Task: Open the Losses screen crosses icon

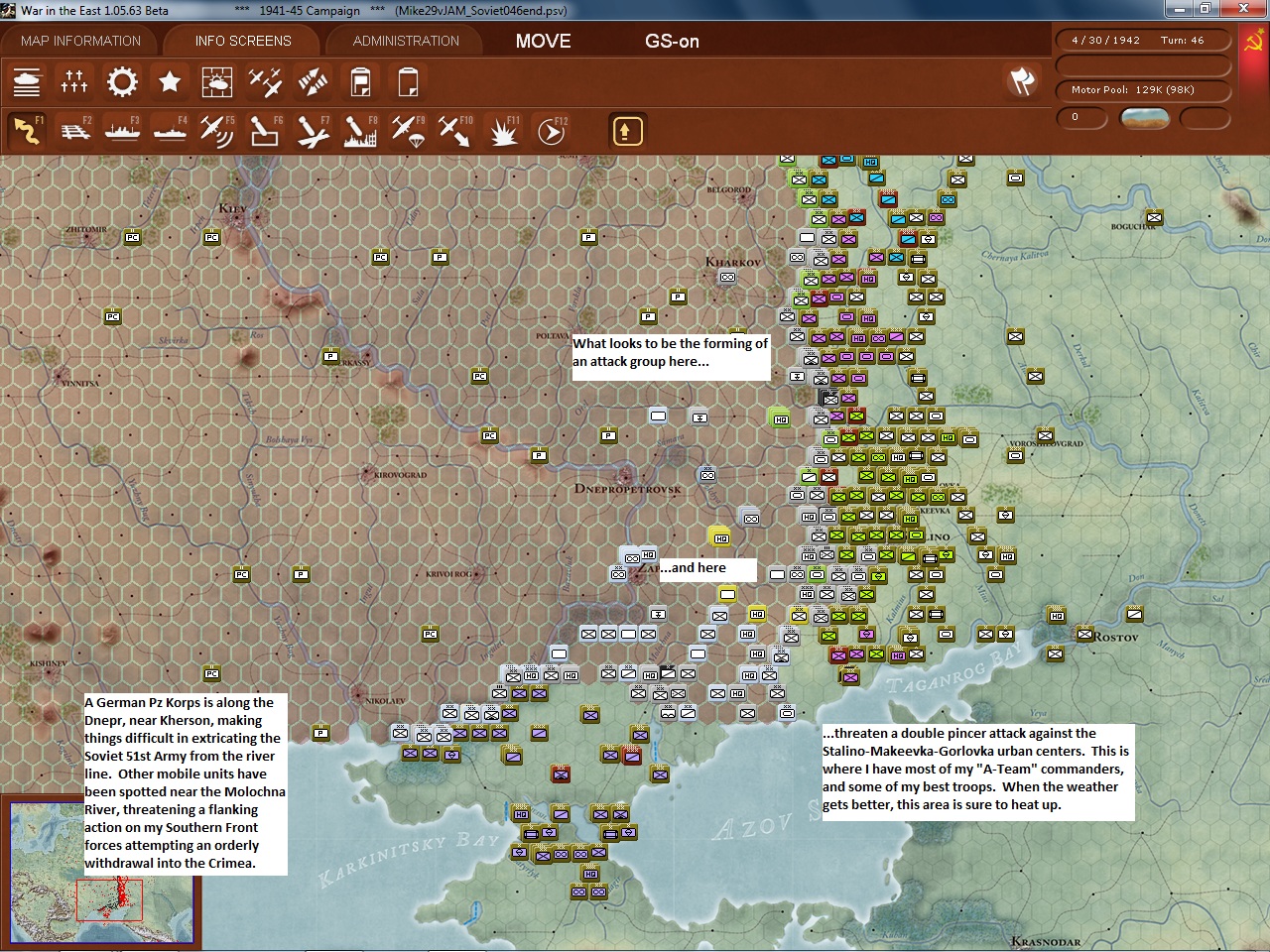Action: pyautogui.click(x=74, y=81)
